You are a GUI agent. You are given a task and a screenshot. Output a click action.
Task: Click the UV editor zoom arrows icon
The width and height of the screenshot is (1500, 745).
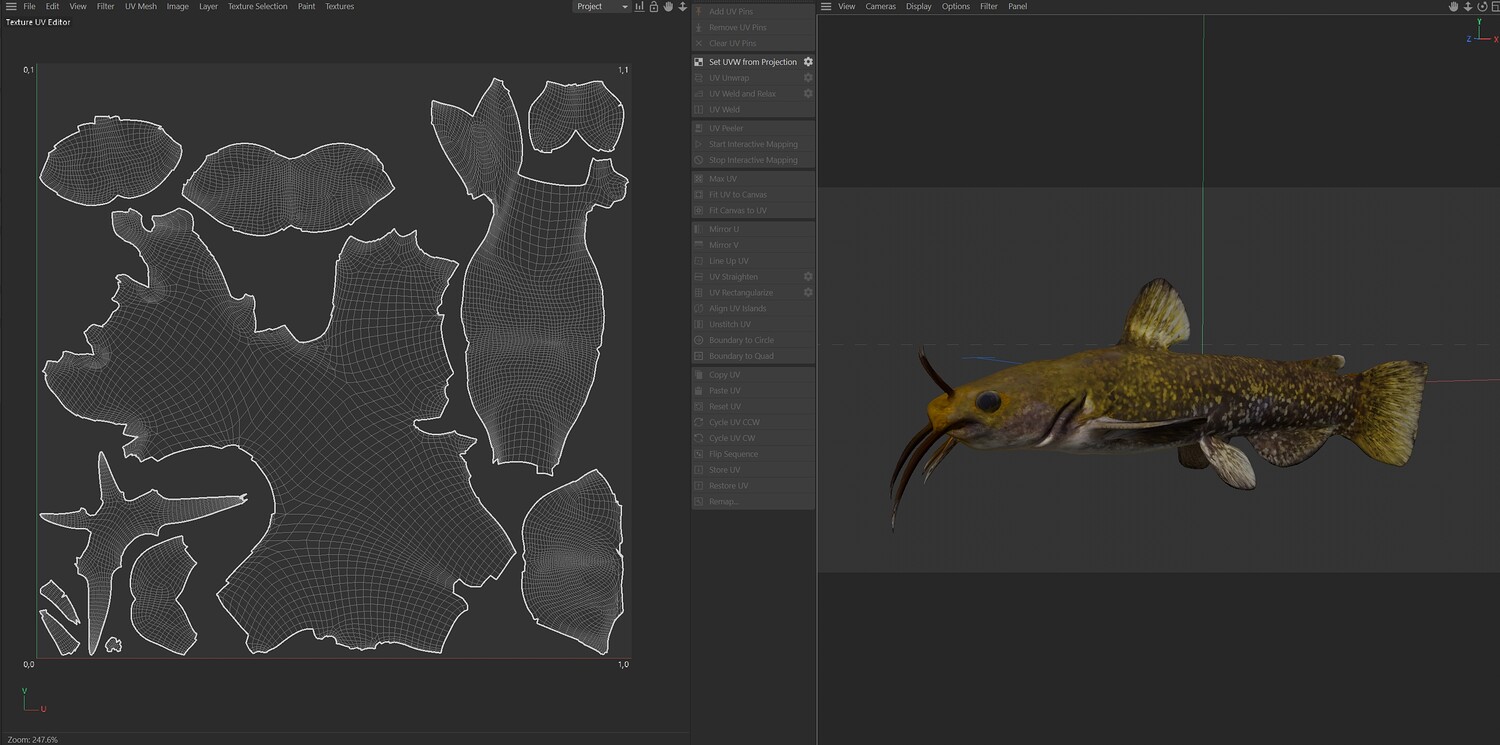click(683, 7)
